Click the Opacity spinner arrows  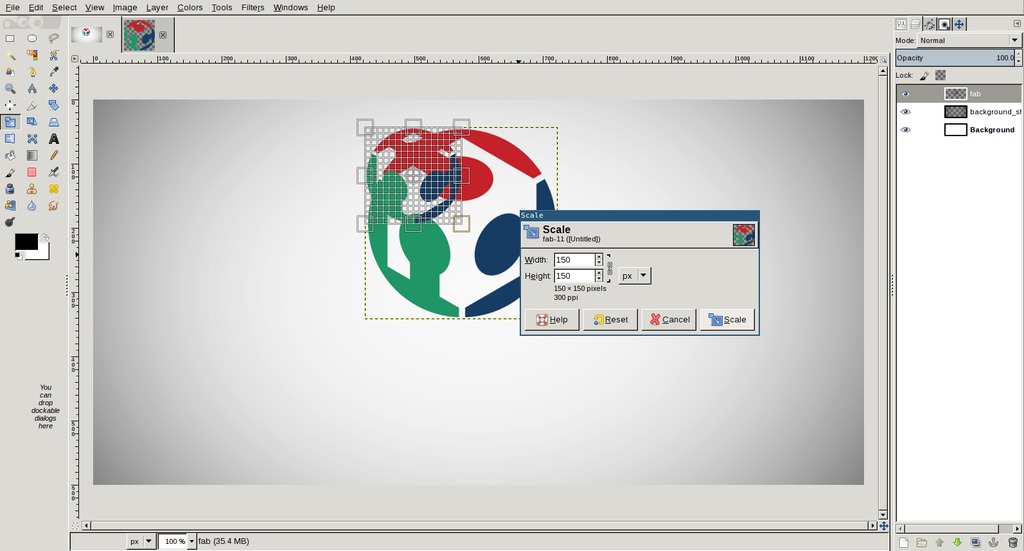tap(1018, 58)
